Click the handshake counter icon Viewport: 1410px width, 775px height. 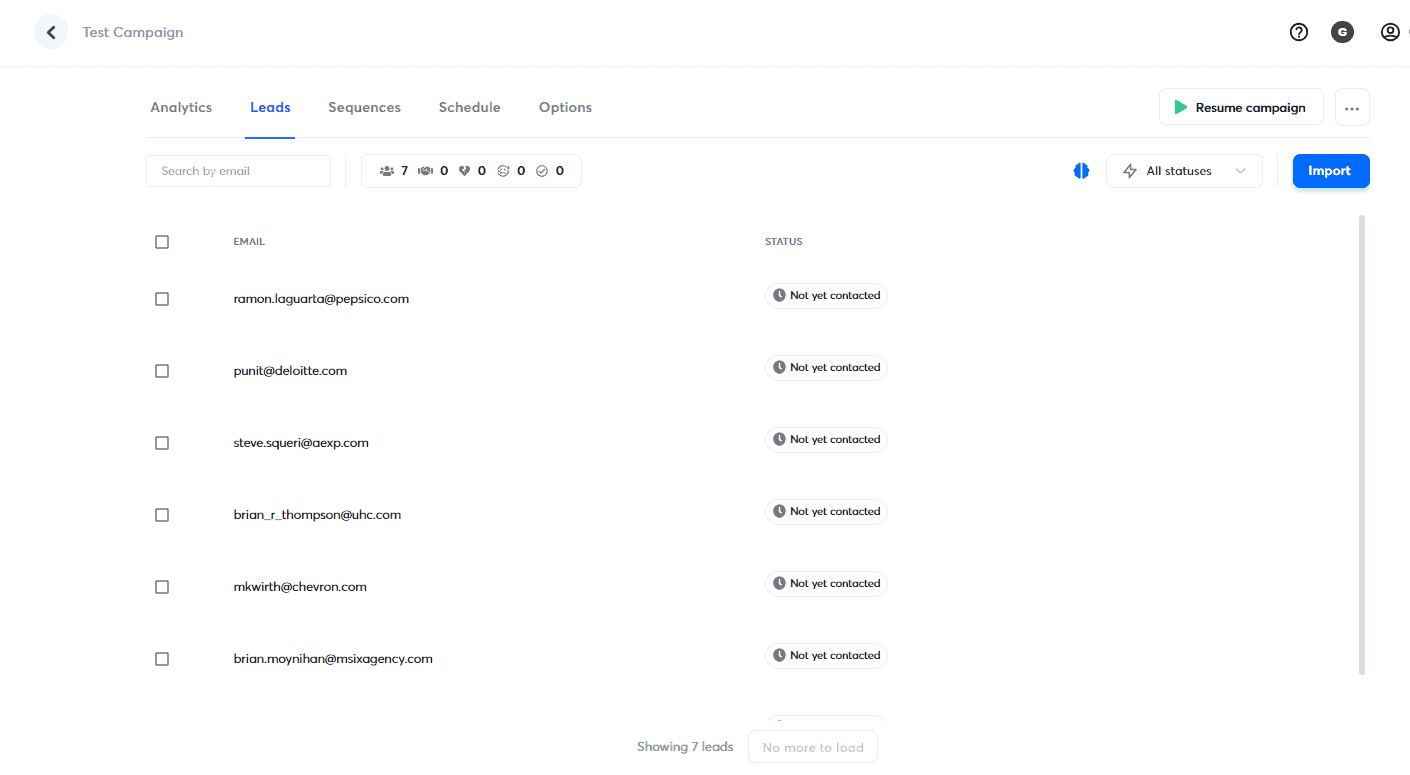(x=425, y=171)
